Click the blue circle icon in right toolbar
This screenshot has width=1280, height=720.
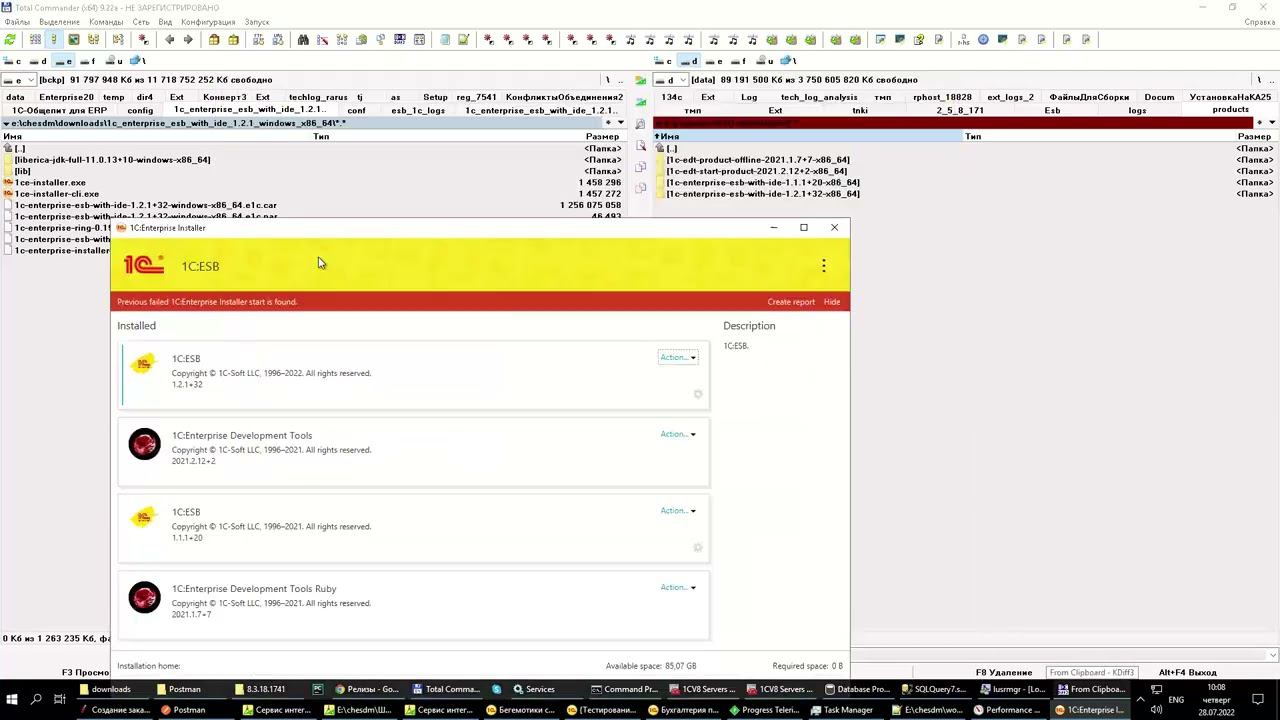(983, 40)
